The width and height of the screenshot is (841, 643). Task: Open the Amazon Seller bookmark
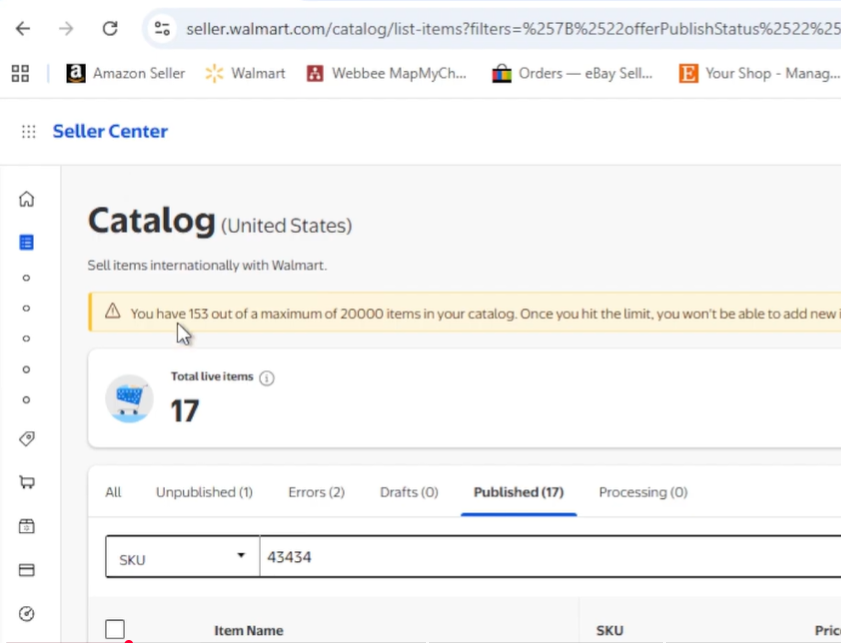(x=126, y=73)
